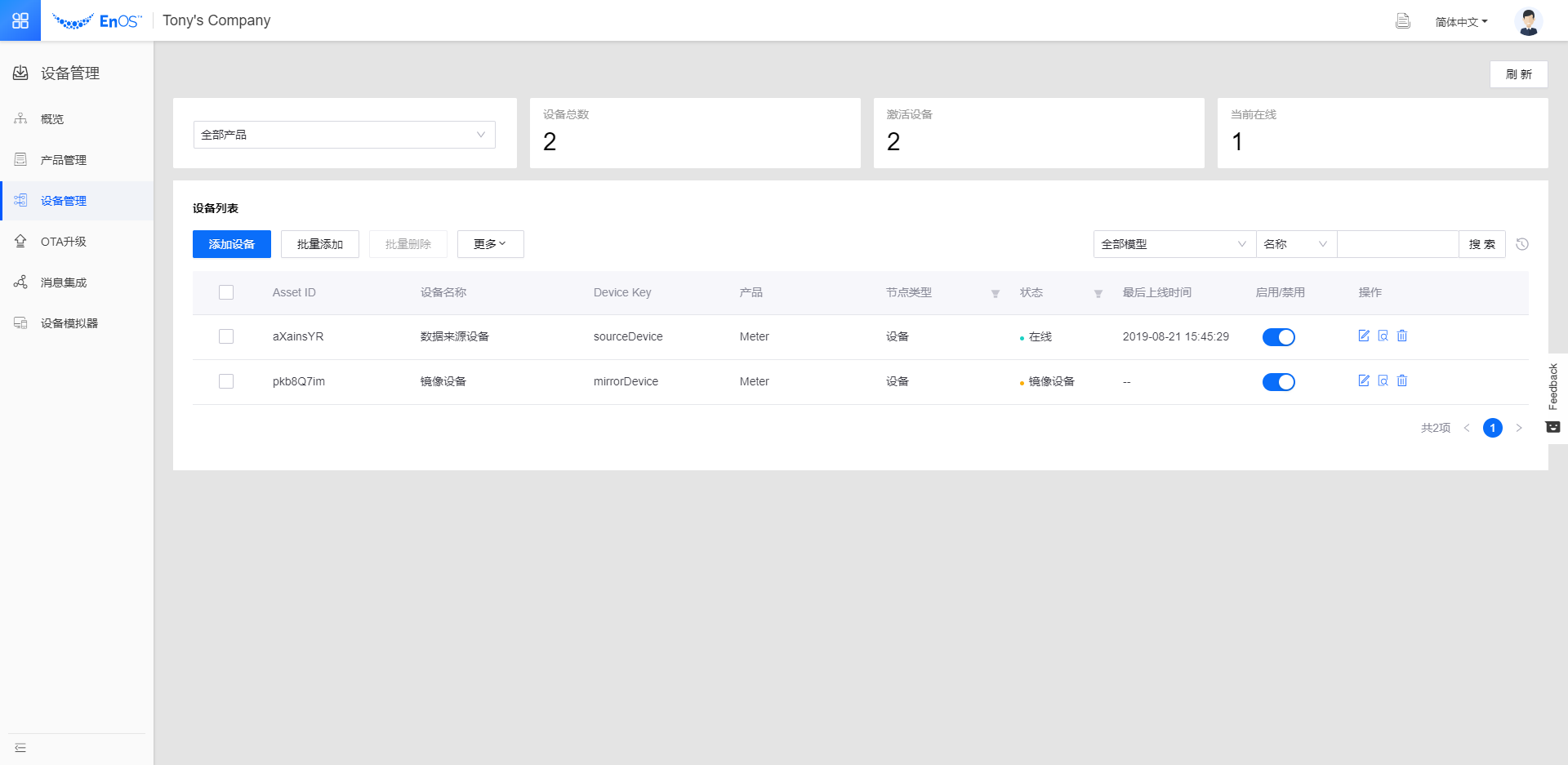Image resolution: width=1568 pixels, height=765 pixels.
Task: Click the timestamp 2019-08-21 15:45:29
Action: [x=1176, y=336]
